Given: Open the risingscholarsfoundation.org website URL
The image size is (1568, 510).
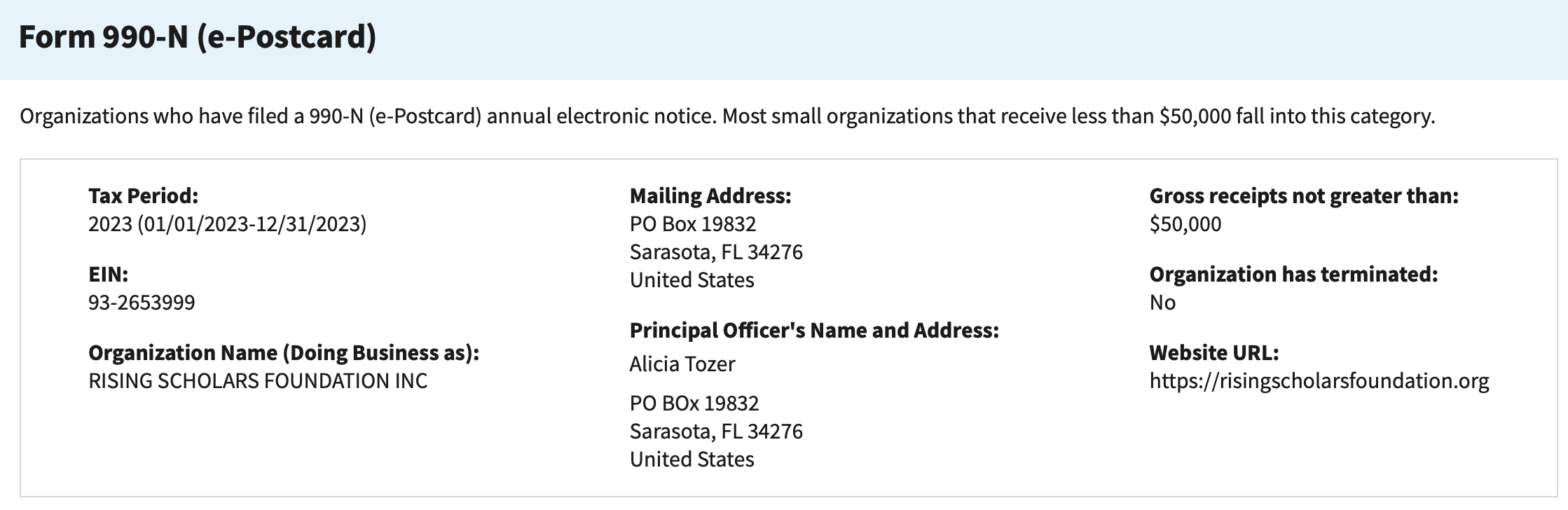Looking at the screenshot, I should click(1319, 381).
